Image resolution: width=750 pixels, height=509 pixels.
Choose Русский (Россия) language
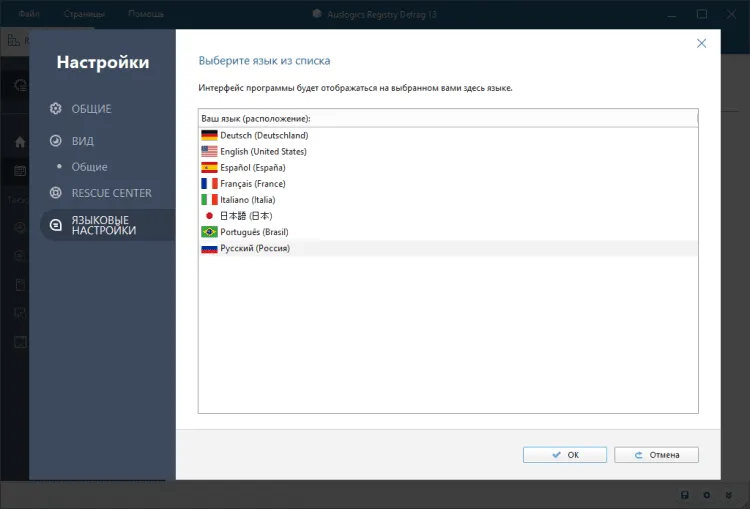coord(448,248)
